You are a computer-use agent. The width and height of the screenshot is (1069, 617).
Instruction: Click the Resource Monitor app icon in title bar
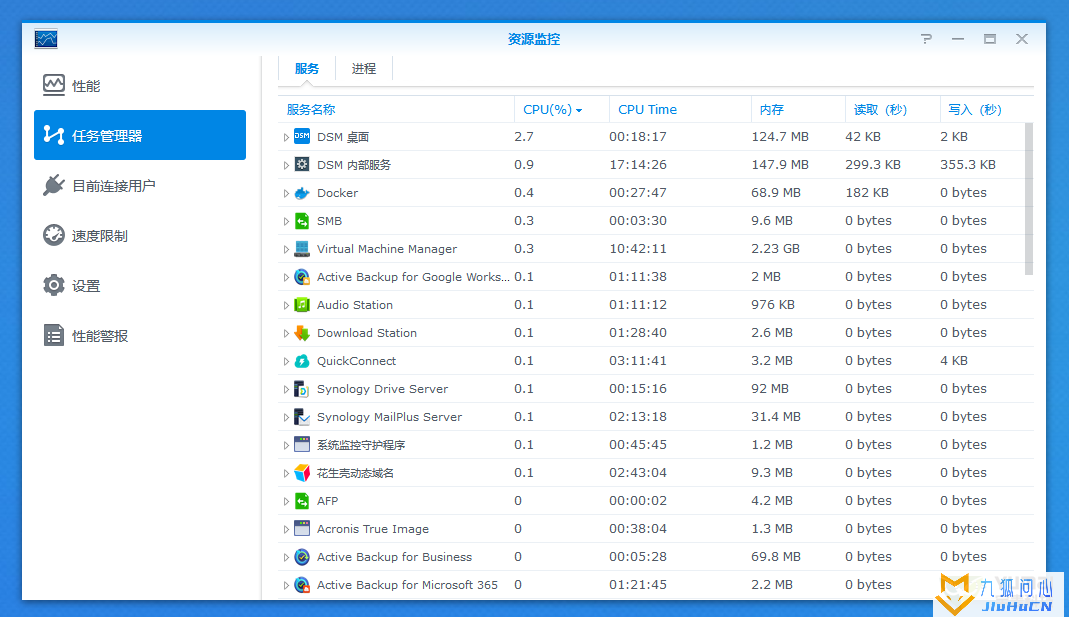click(46, 39)
